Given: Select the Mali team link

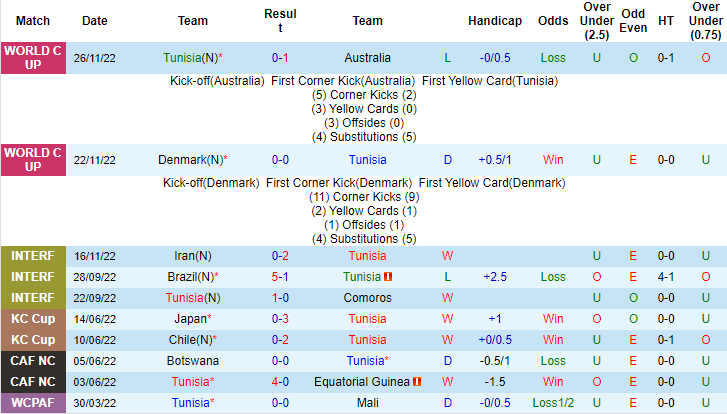Looking at the screenshot, I should (367, 402).
